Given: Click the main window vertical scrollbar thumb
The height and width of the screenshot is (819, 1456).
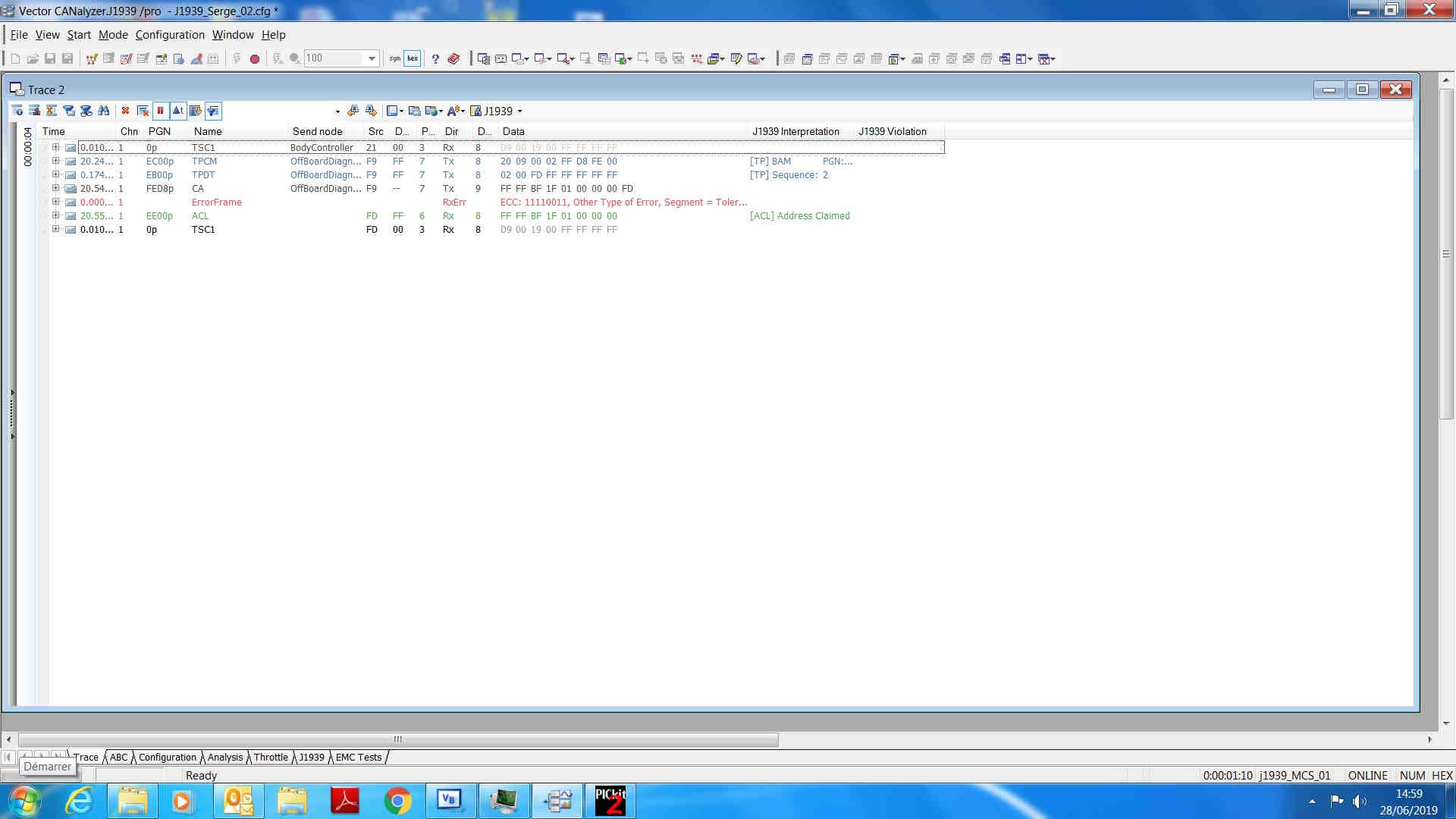Looking at the screenshot, I should pos(1446,254).
